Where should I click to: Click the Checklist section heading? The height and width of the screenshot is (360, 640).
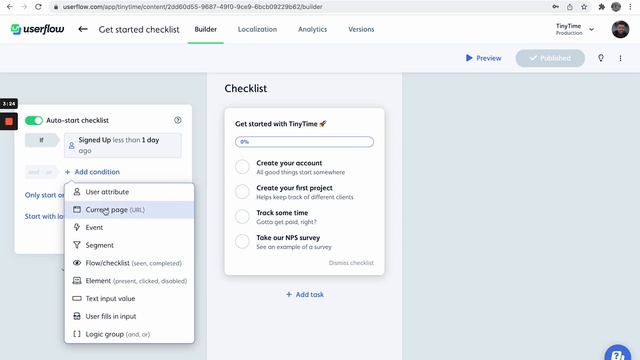246,89
